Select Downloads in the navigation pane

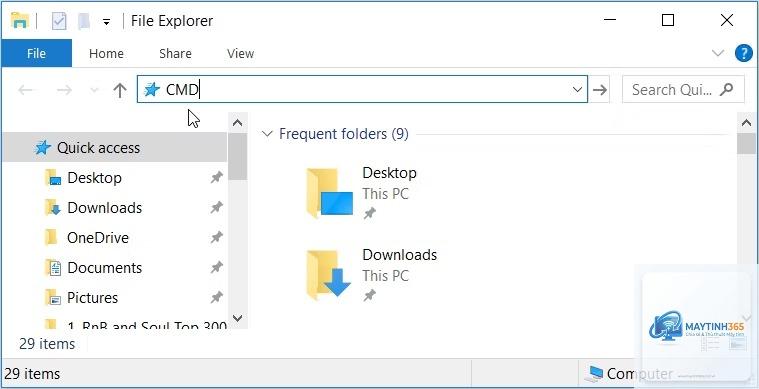[105, 208]
